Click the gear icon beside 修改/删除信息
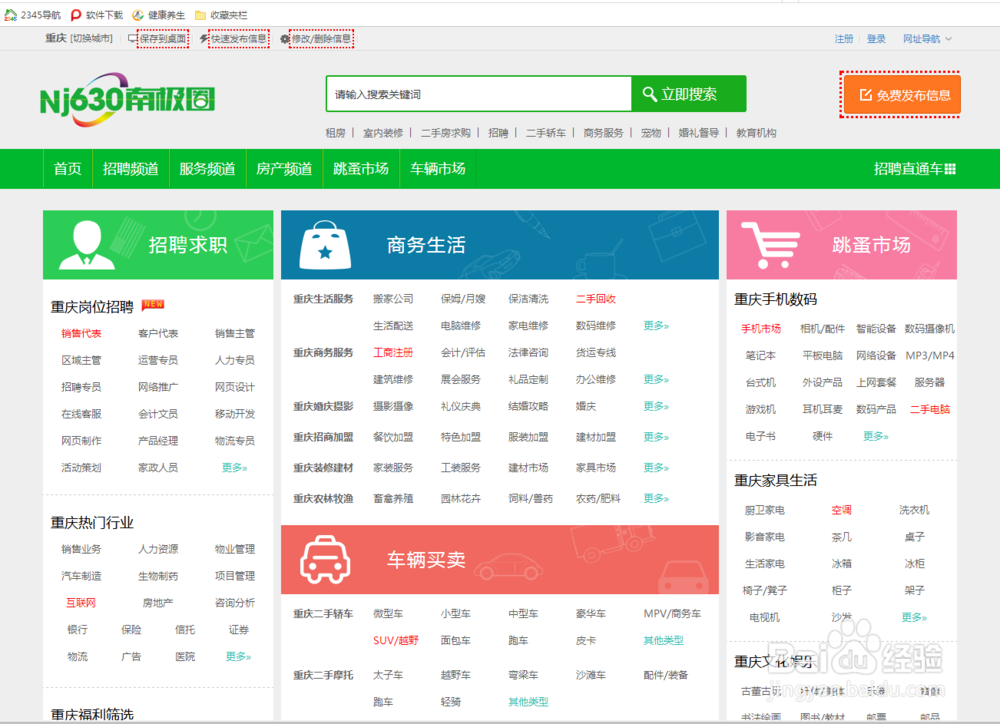 coord(286,36)
